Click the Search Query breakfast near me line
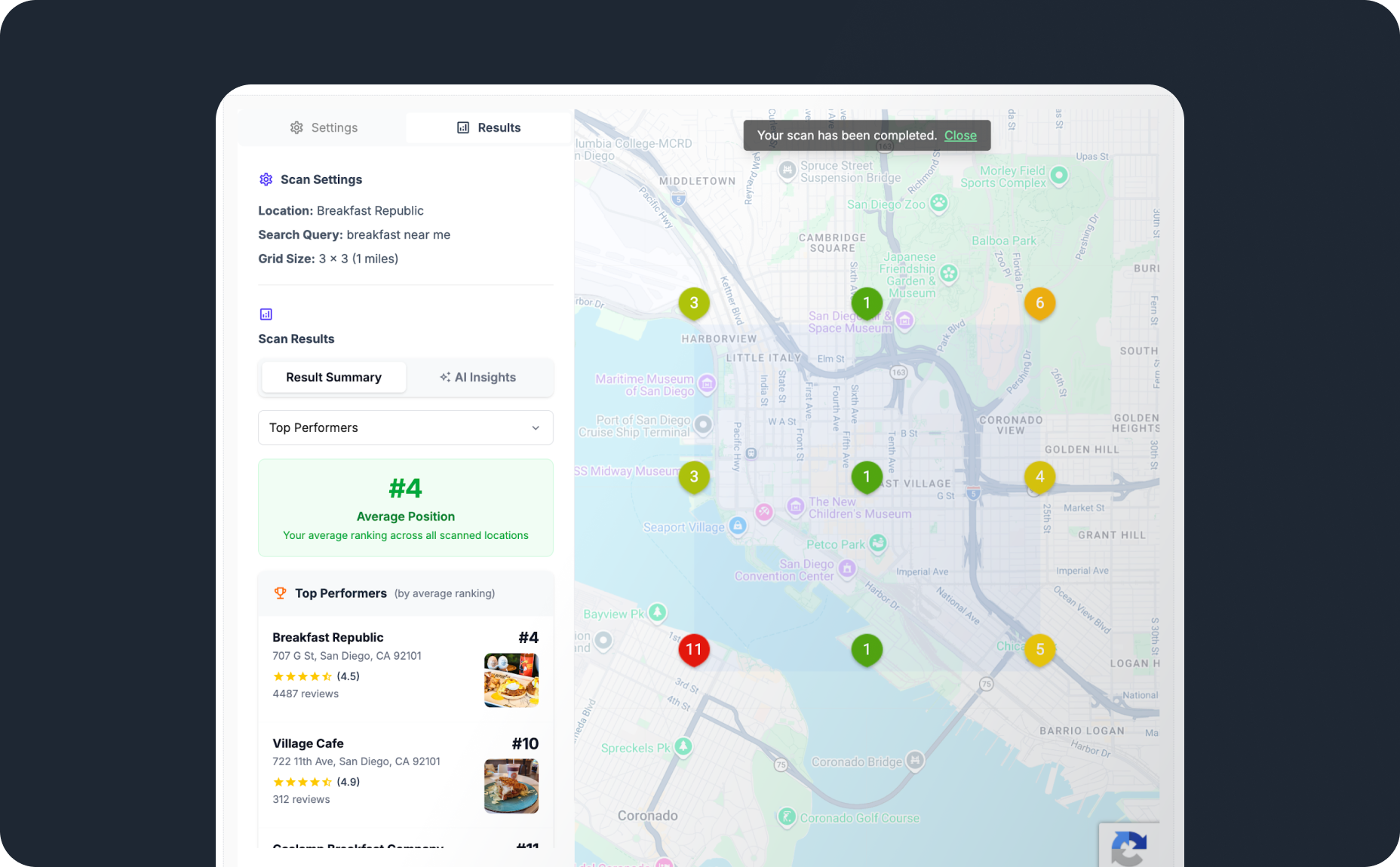 click(x=355, y=234)
